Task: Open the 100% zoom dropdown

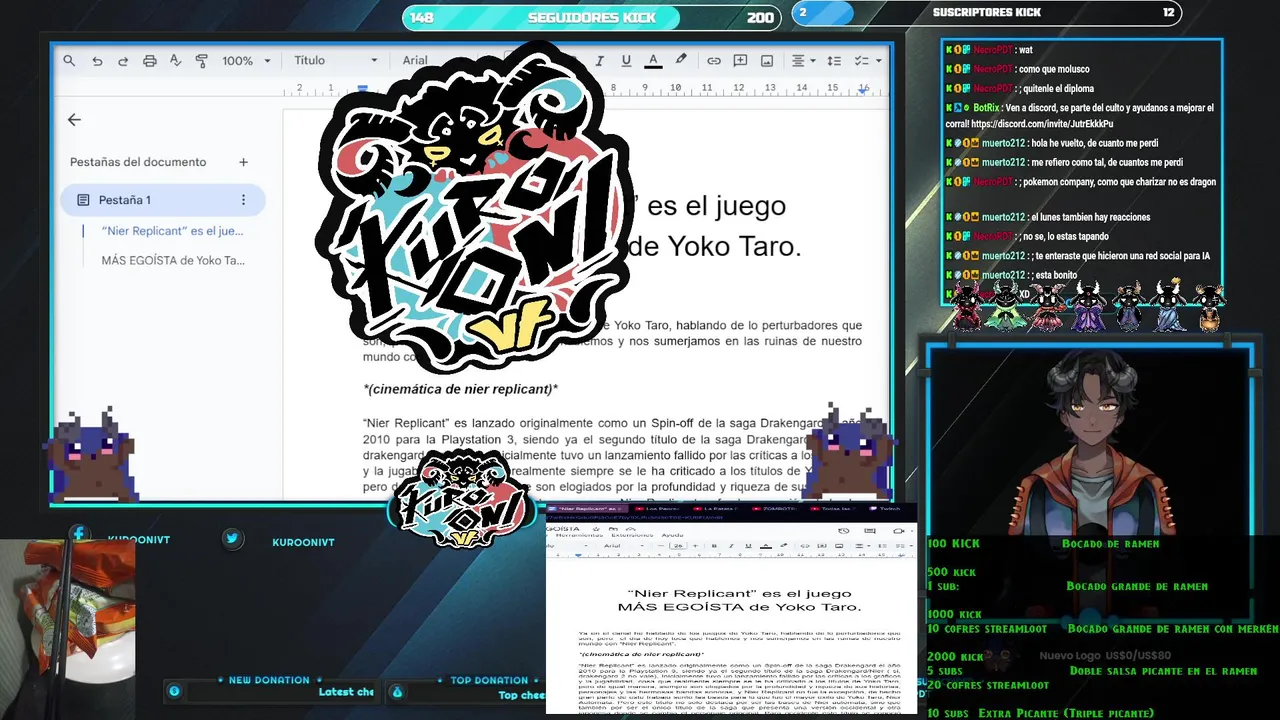Action: (246, 61)
